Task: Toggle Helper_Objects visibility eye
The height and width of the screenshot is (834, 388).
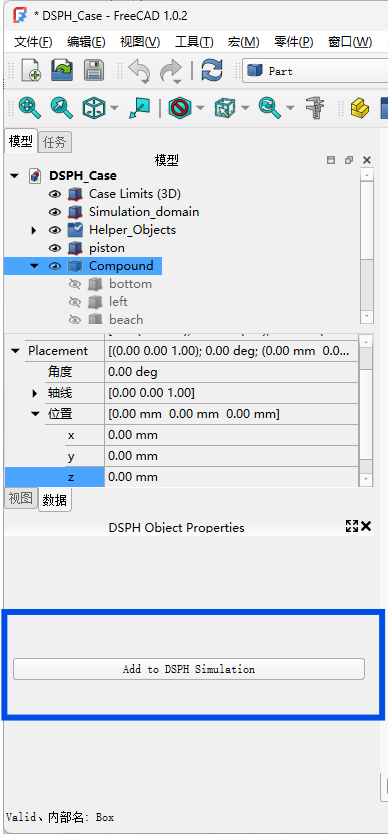Action: coord(55,230)
